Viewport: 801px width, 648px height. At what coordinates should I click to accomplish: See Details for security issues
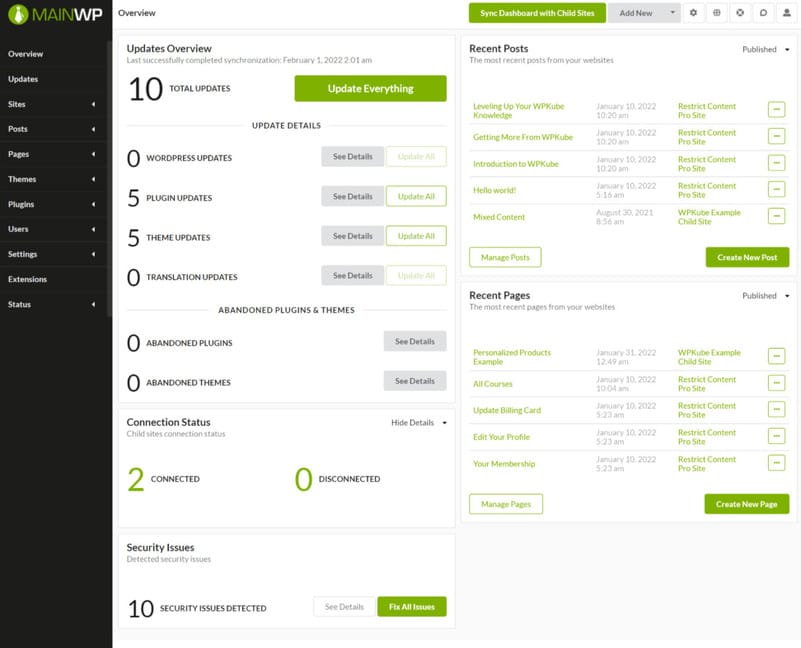[344, 607]
